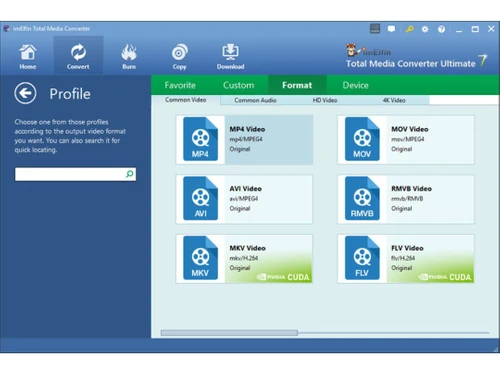Open the GPU acceleration icon in title bar
Viewport: 500px width, 375px height.
(375, 29)
